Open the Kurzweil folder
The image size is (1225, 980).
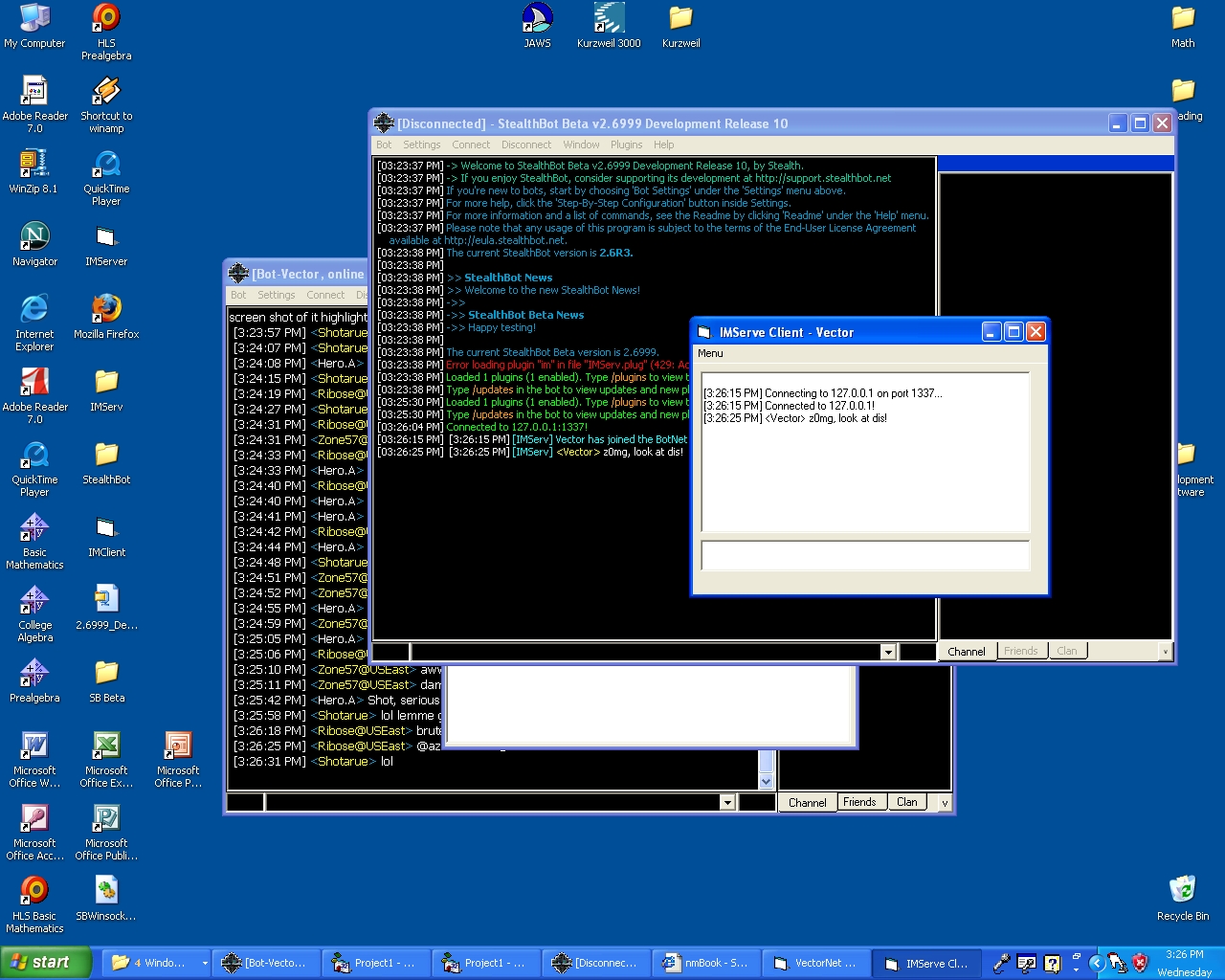(680, 26)
